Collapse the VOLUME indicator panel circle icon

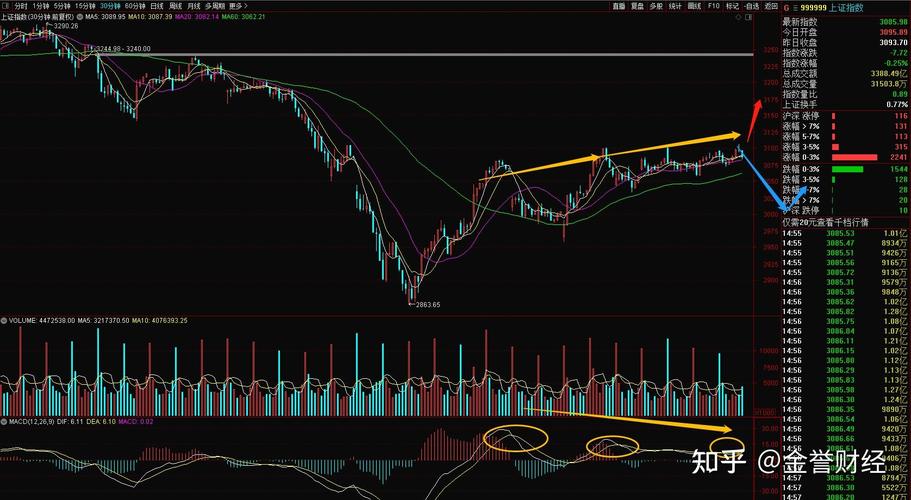click(x=4, y=321)
